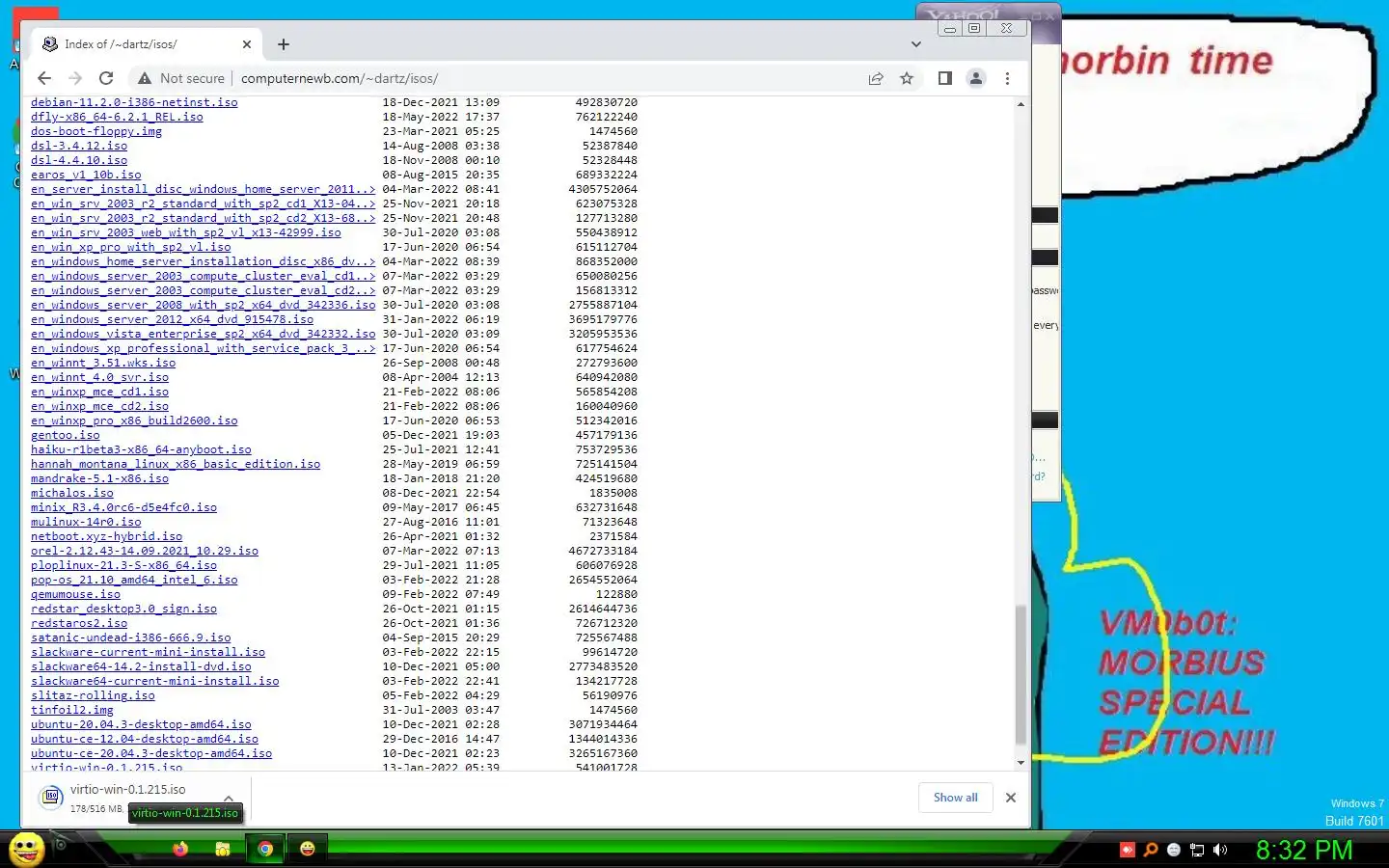Open ubuntu-20.04.3-desktop-amd64.iso link
The image size is (1389, 868).
click(x=141, y=724)
